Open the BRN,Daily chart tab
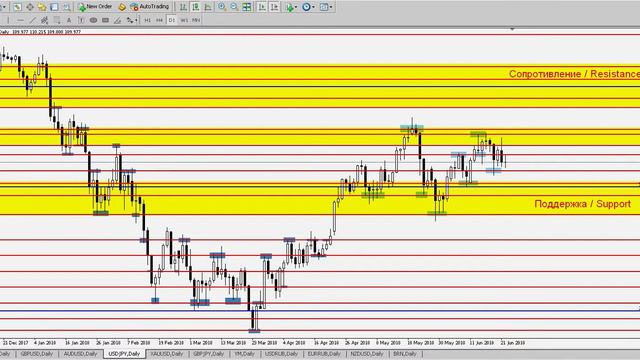The image size is (640, 360). [405, 354]
